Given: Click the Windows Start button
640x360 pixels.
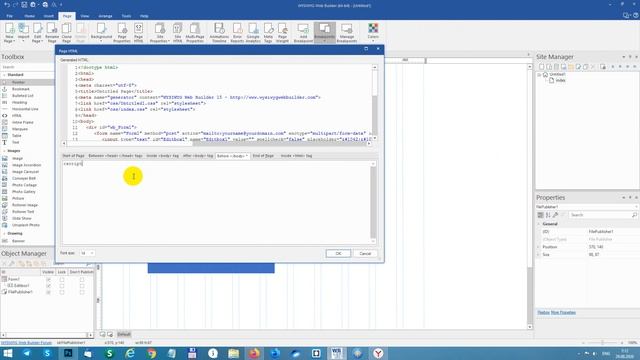Looking at the screenshot, I should coord(7,353).
